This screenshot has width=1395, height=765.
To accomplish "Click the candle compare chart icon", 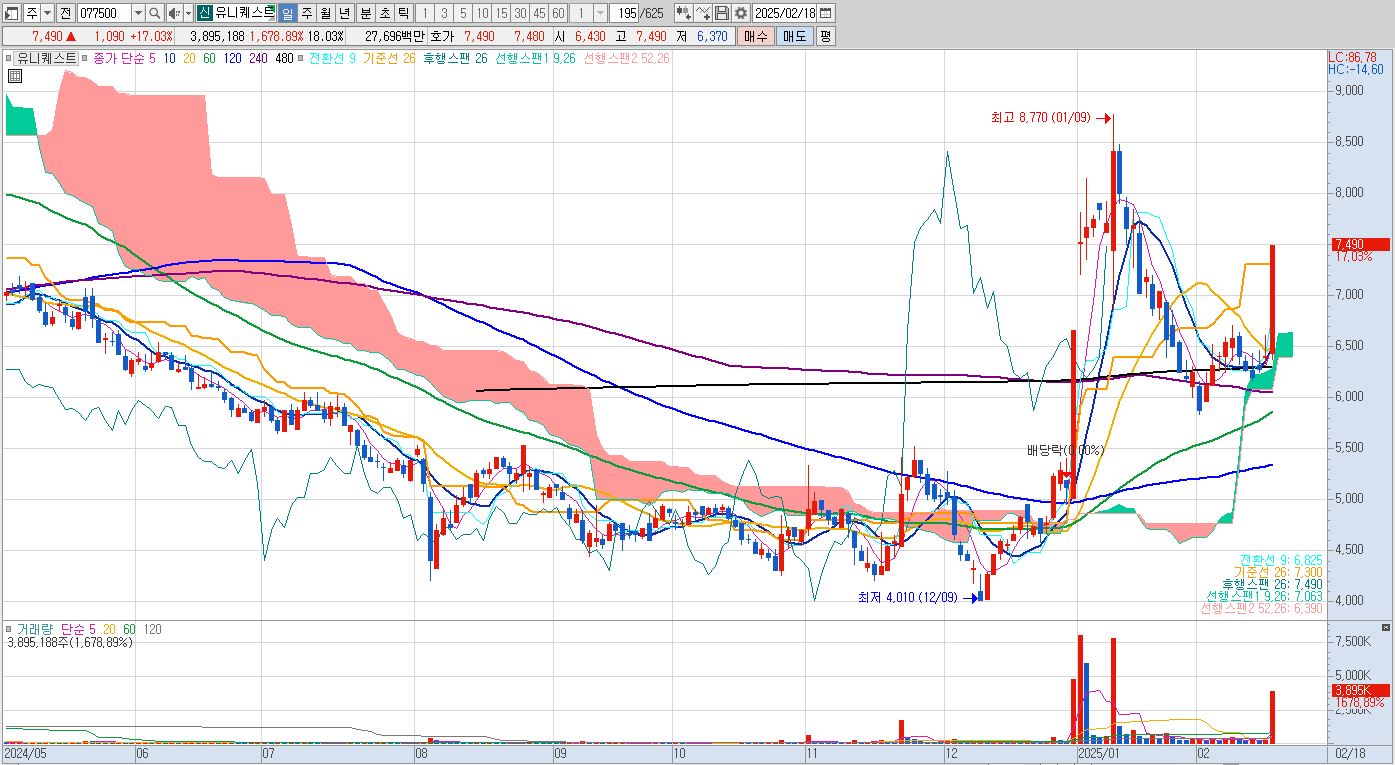I will point(682,13).
